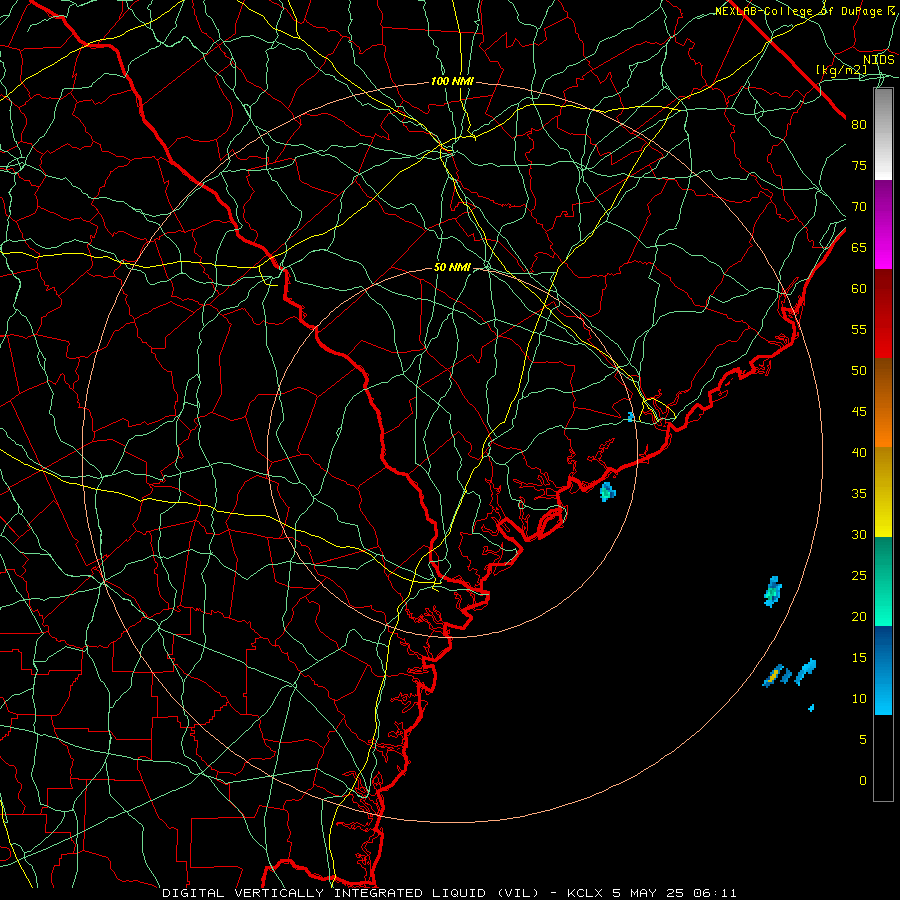The image size is (900, 900).
Task: Click the teal-cored offshore echo inside 50 NMI ring
Action: (607, 492)
